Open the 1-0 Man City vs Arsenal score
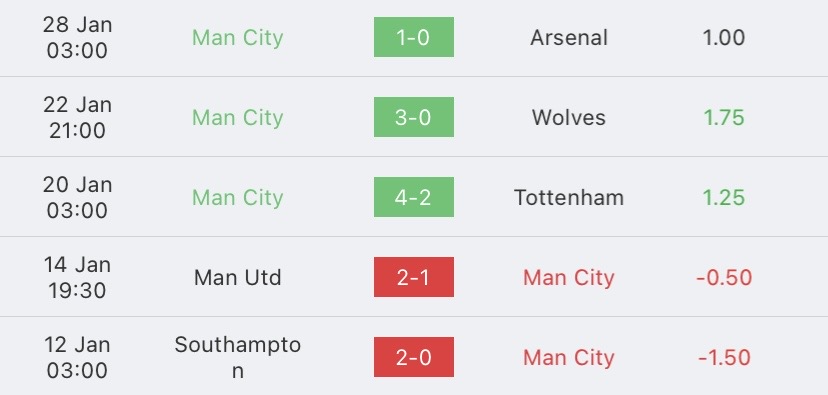The height and width of the screenshot is (395, 828). click(x=413, y=37)
